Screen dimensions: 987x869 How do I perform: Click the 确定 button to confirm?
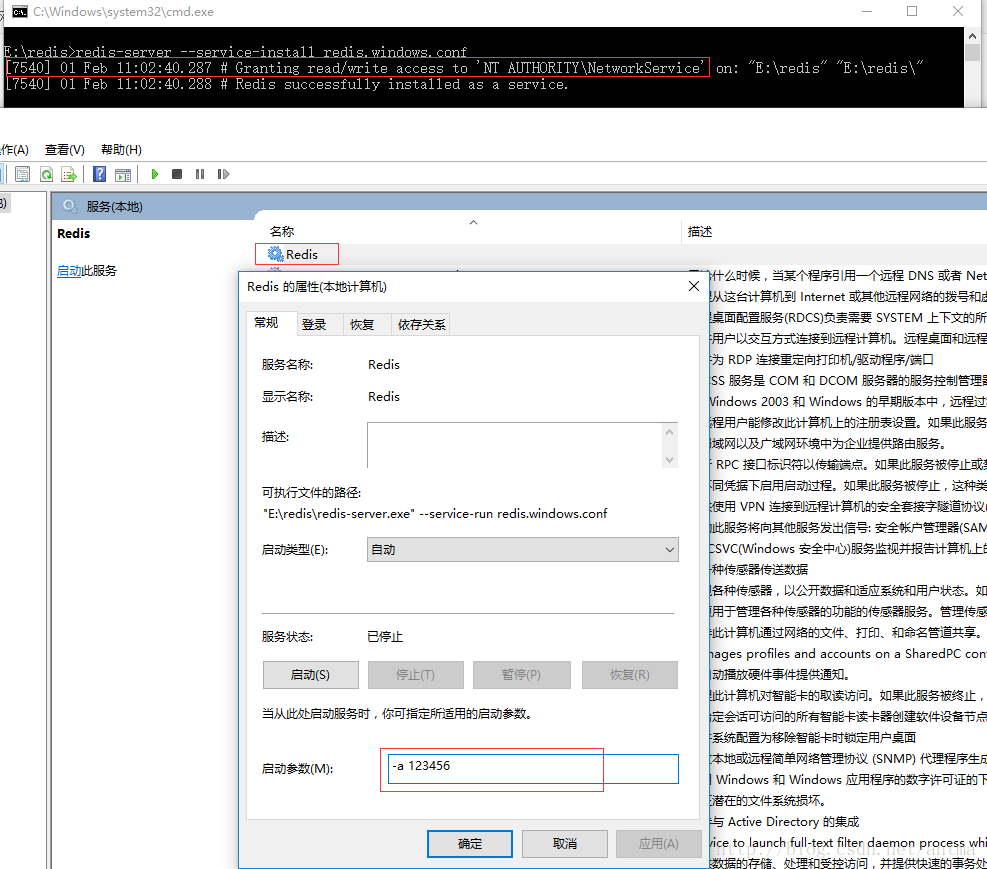(x=469, y=843)
